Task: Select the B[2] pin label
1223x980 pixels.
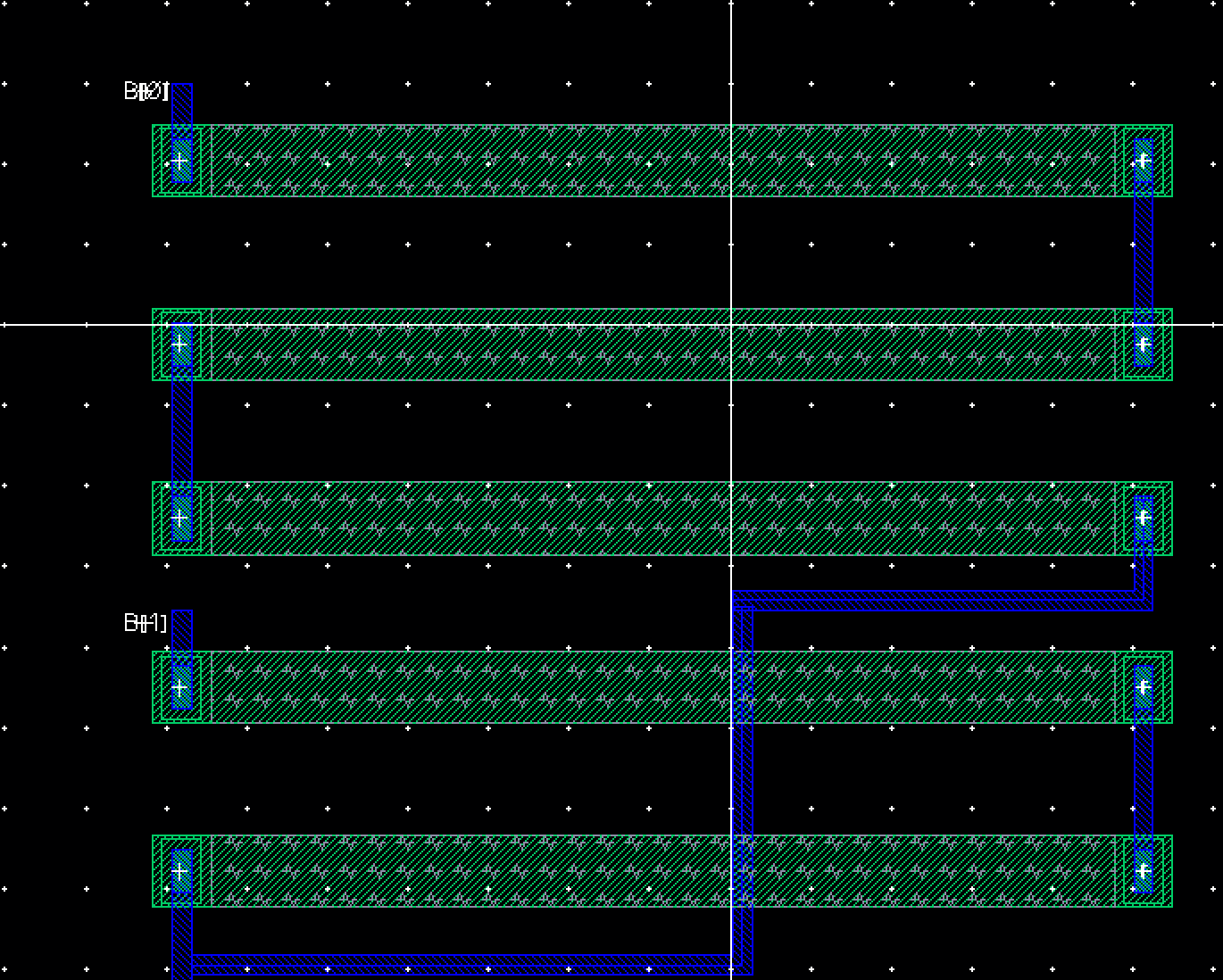Action: click(146, 90)
